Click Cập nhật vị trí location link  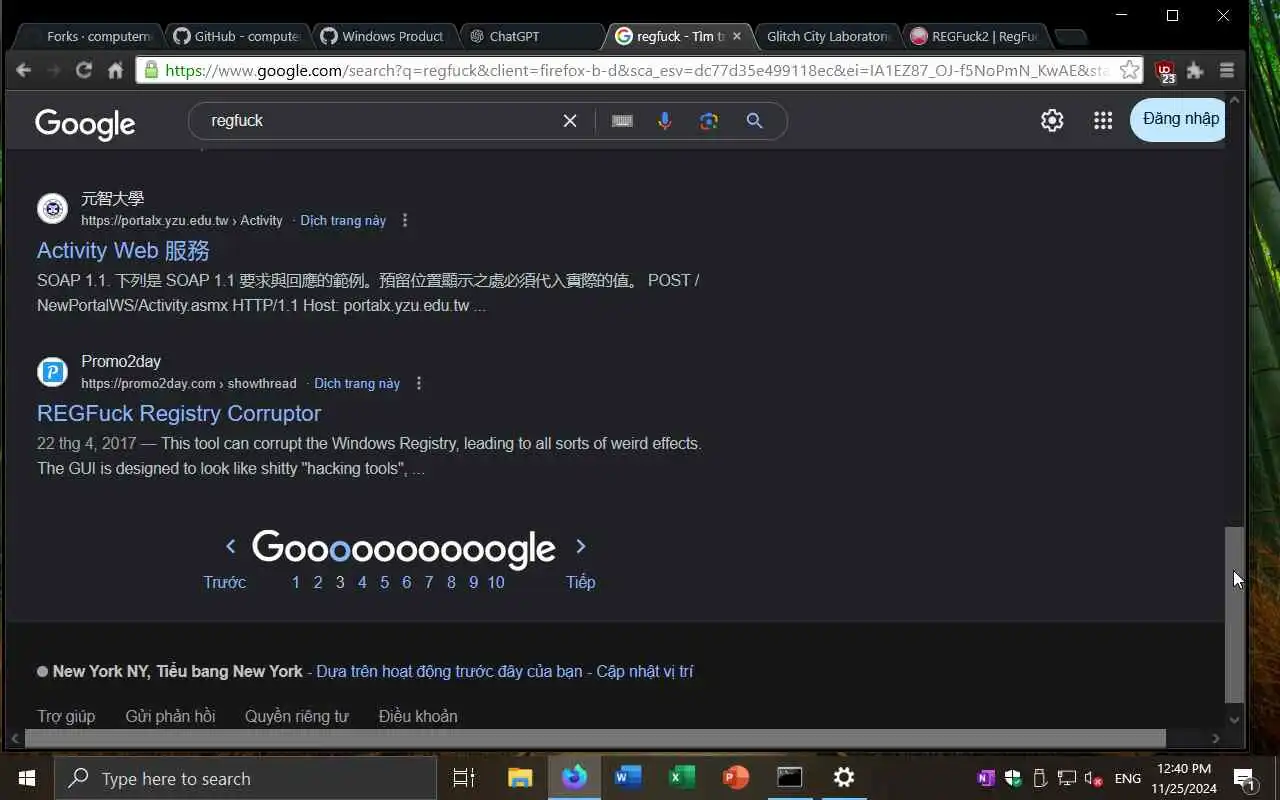tap(645, 671)
